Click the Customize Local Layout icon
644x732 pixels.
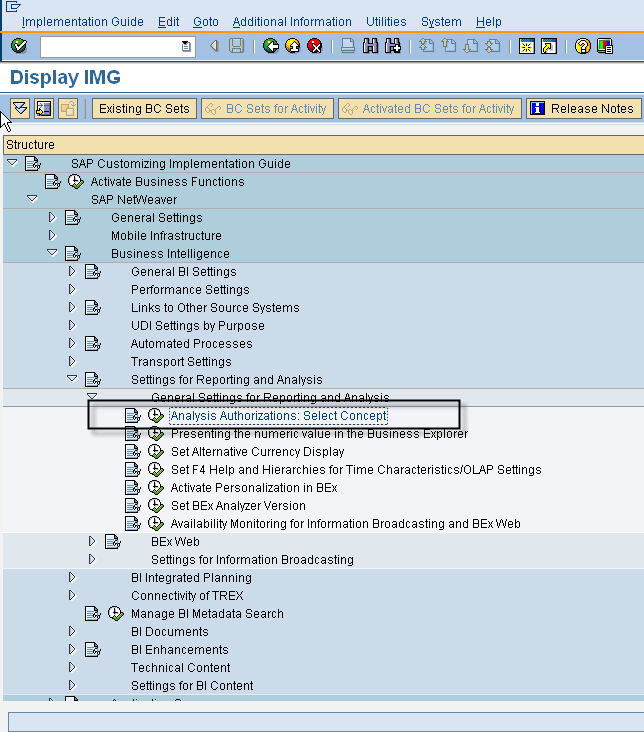605,46
